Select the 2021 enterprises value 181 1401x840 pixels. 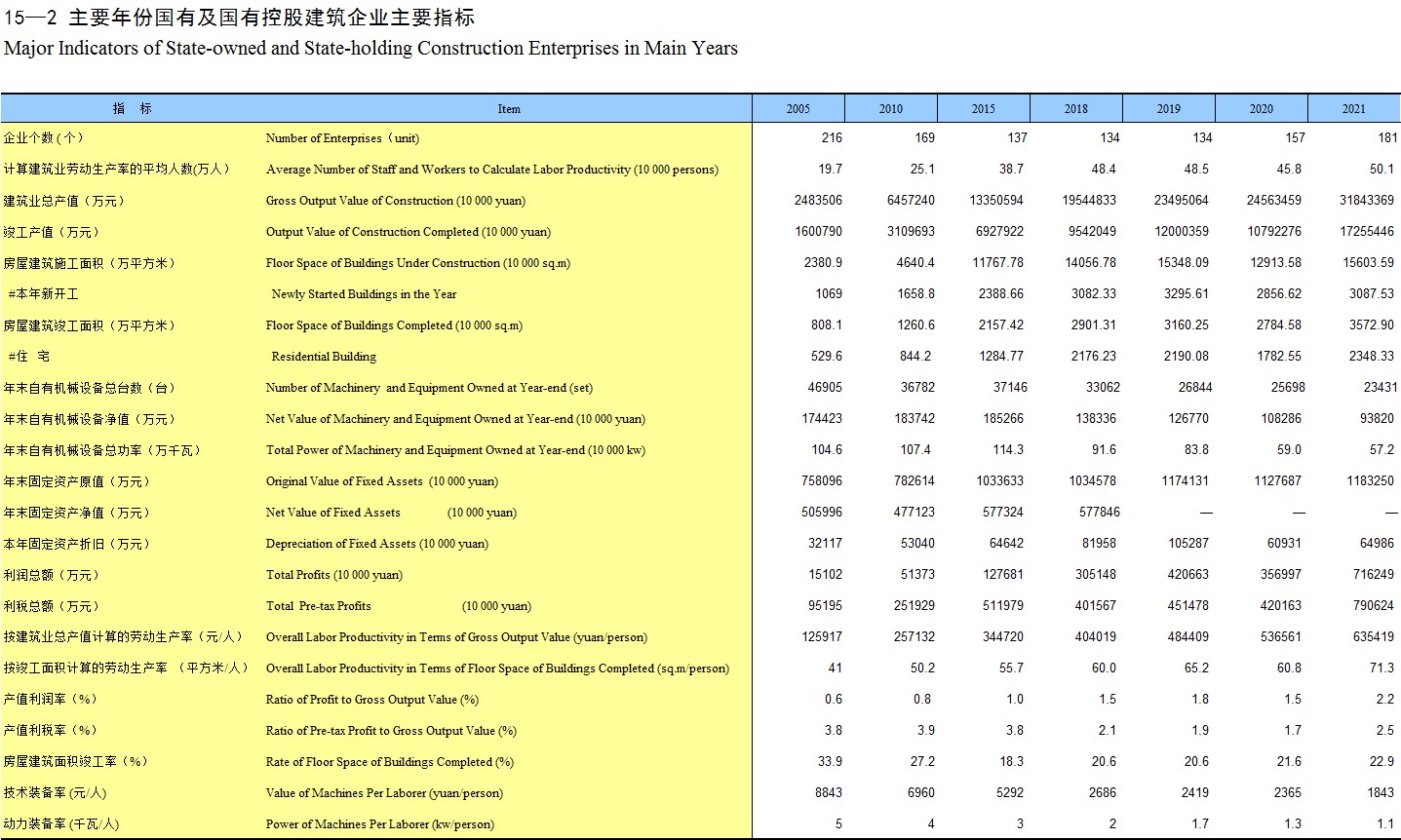click(1387, 138)
